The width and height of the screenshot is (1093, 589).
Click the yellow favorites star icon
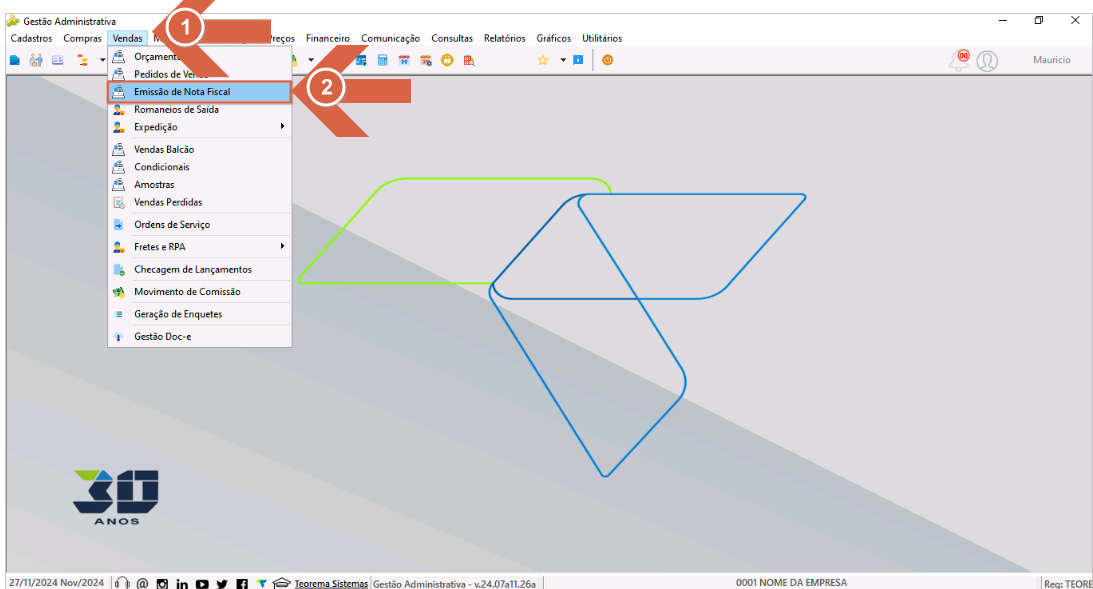point(543,60)
